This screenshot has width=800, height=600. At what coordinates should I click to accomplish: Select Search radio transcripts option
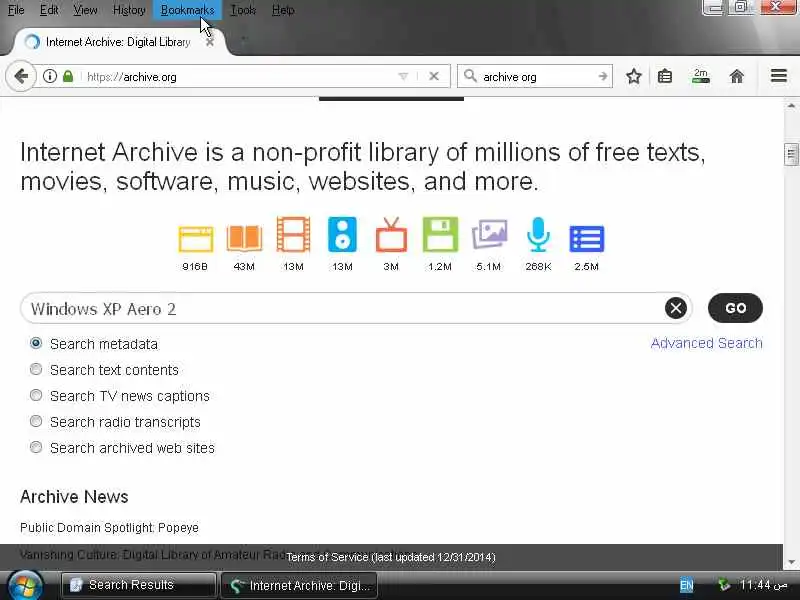coord(36,421)
